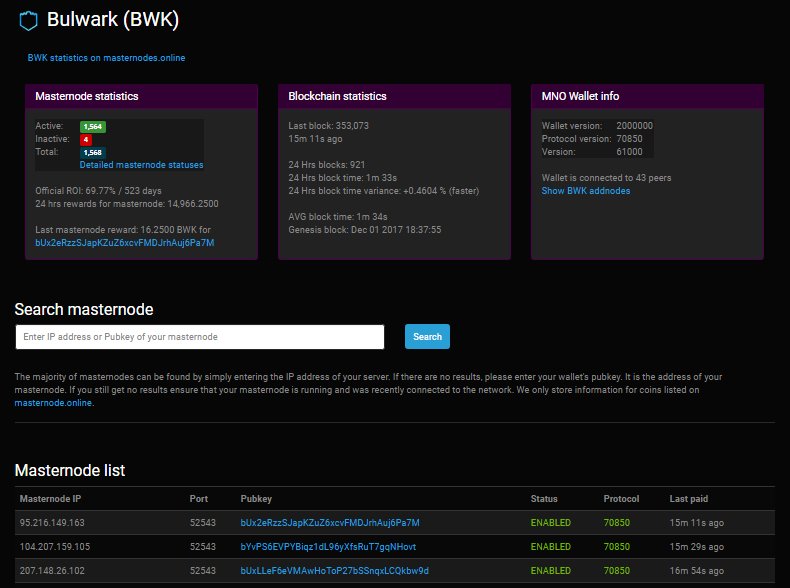The image size is (790, 588).
Task: Click the green Active count badge 1,564
Action: pyautogui.click(x=93, y=126)
